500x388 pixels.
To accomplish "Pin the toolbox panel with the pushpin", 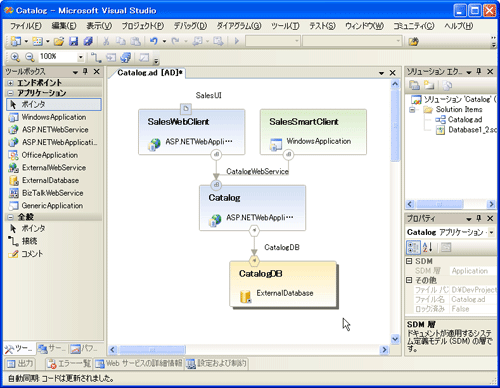I will pyautogui.click(x=85, y=71).
